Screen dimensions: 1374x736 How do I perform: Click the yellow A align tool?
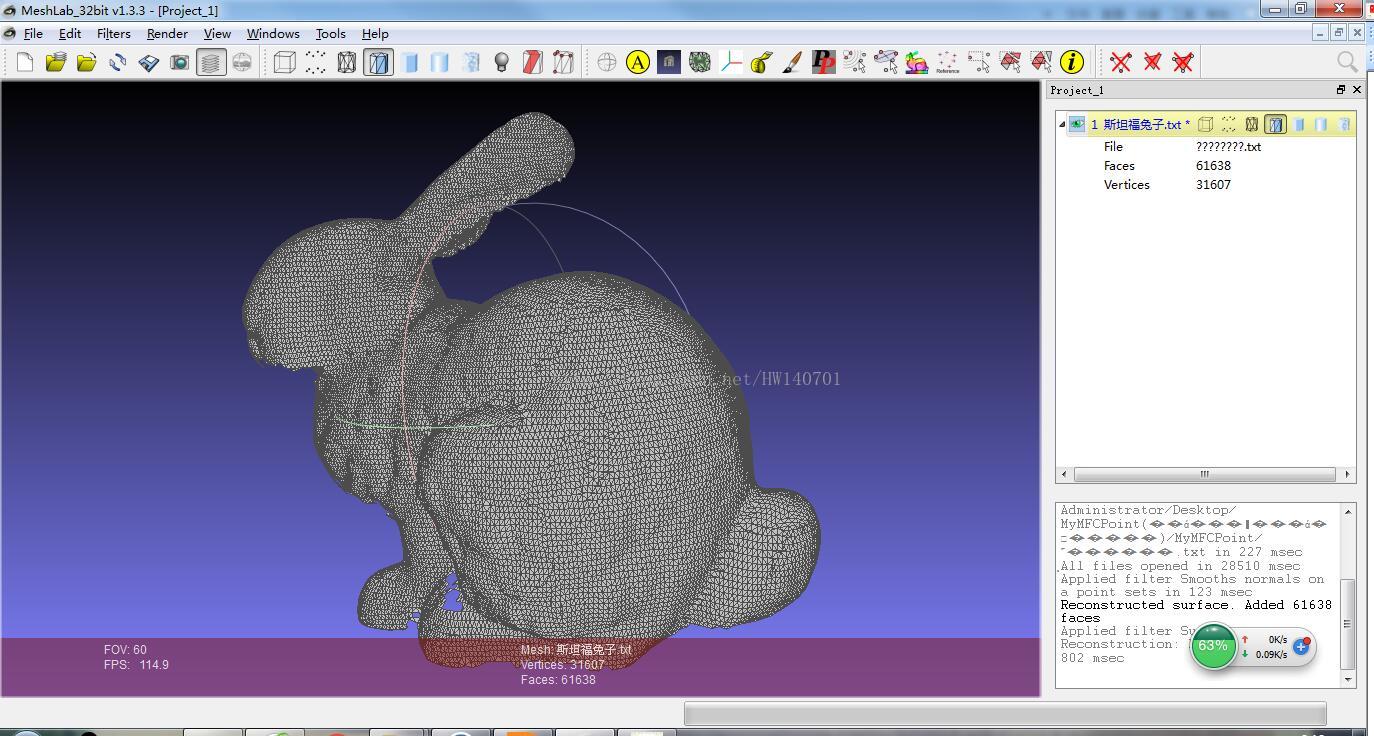pyautogui.click(x=638, y=62)
